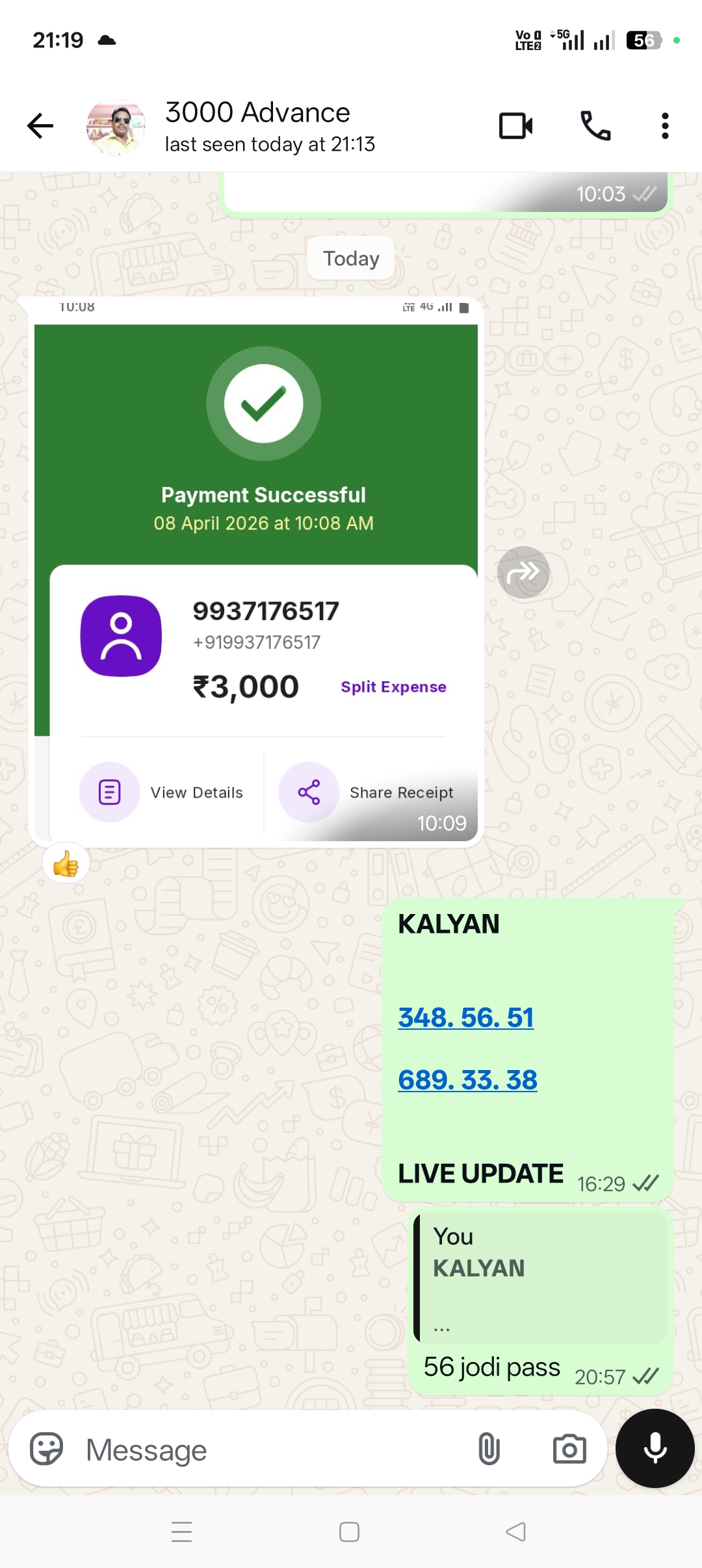Tap the thumbs up reaction

click(66, 864)
